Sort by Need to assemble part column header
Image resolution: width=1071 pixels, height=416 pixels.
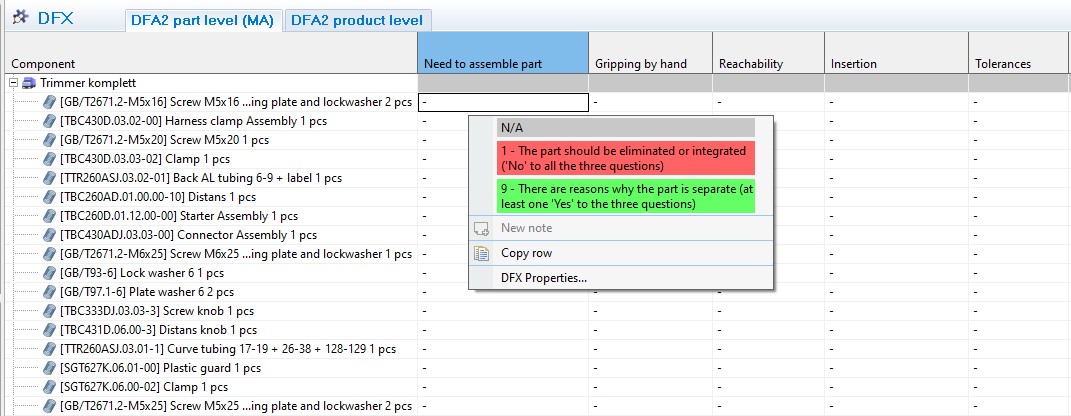point(502,64)
